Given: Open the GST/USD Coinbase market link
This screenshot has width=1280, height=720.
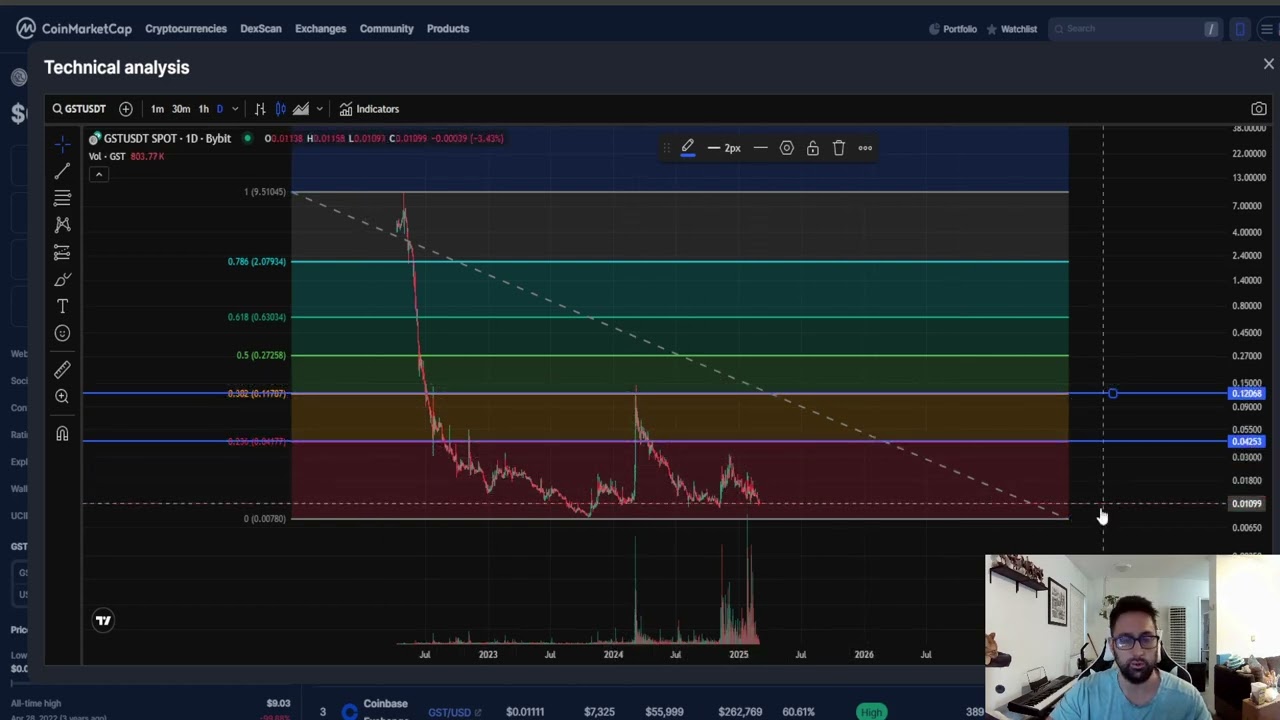Looking at the screenshot, I should [455, 712].
